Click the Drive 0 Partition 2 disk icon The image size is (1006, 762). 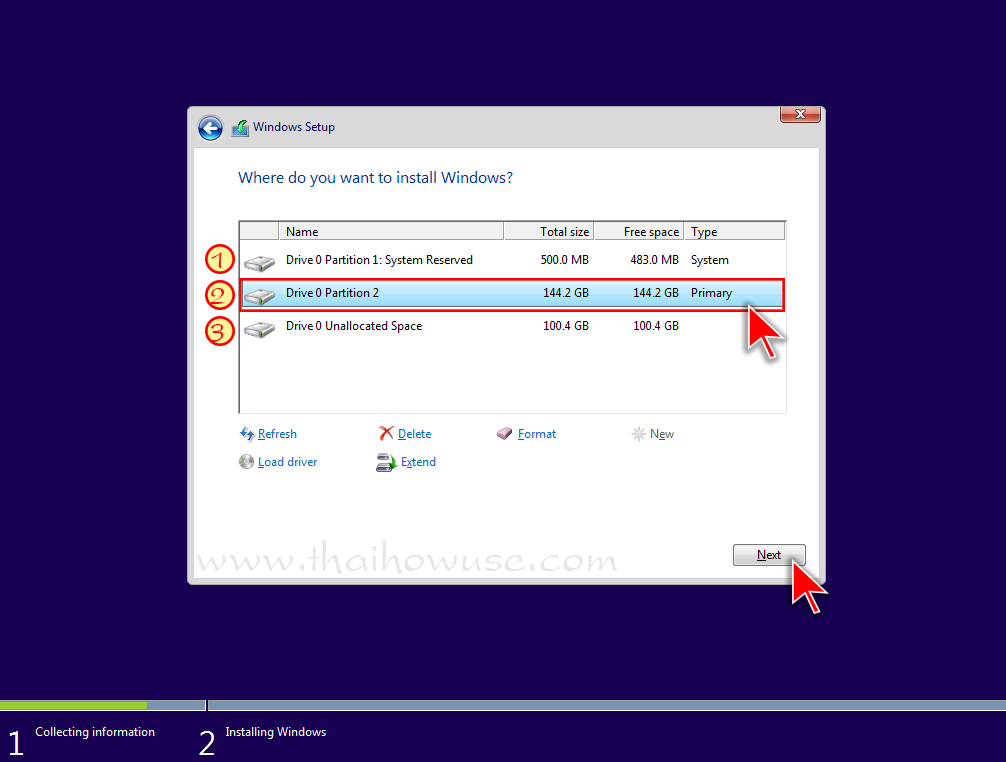(259, 295)
